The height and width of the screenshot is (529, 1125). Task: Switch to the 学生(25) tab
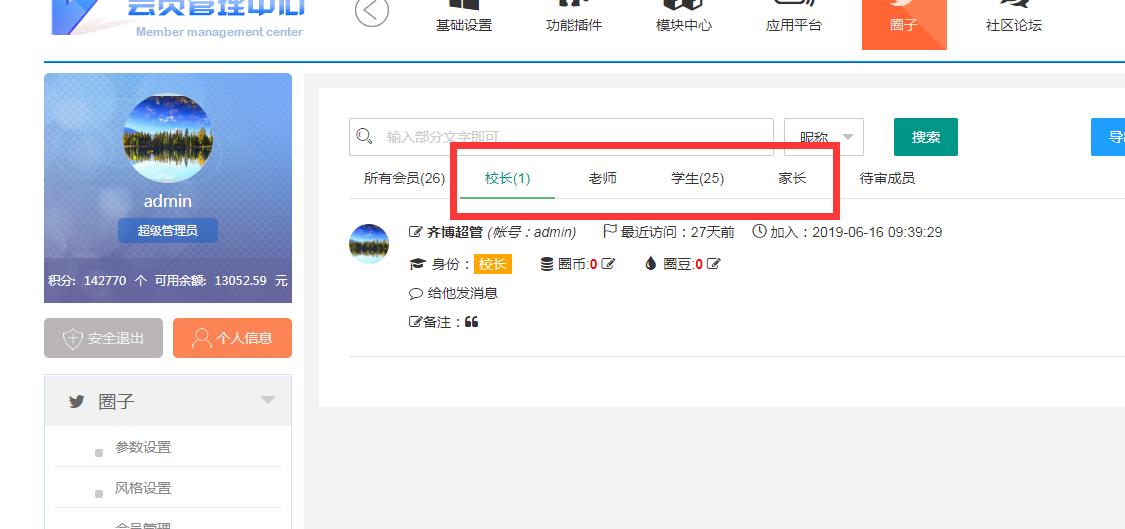[x=697, y=178]
